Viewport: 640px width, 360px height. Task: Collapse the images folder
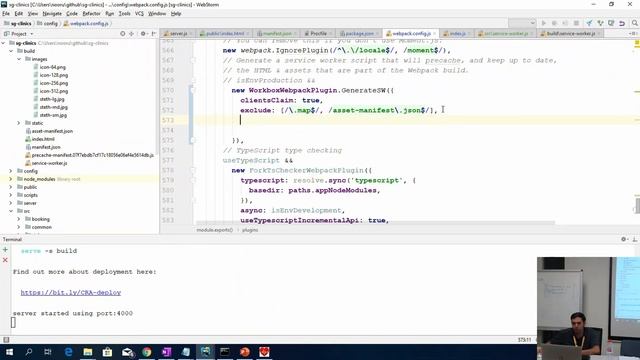pyautogui.click(x=19, y=59)
